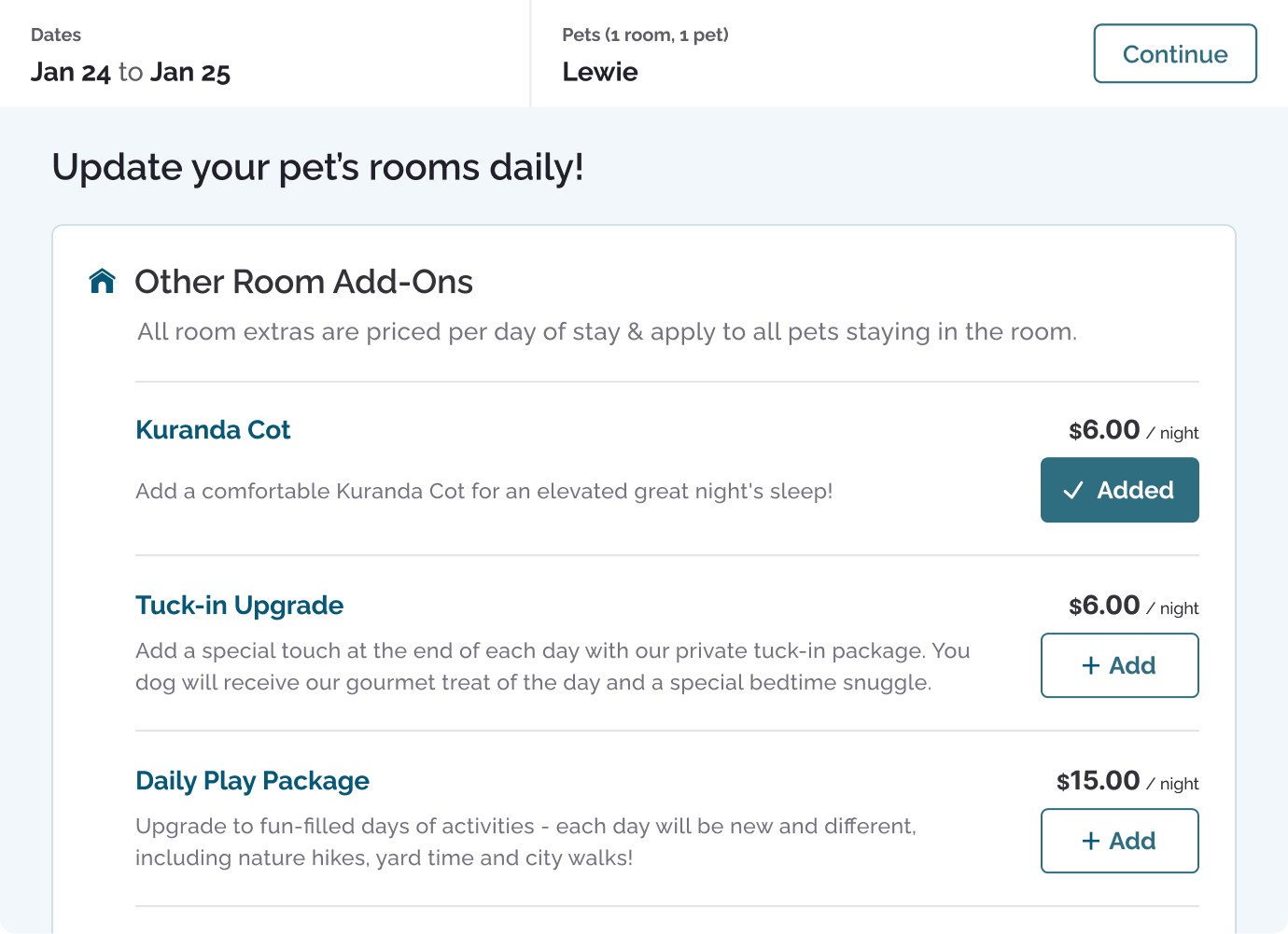Screen dimensions: 1288x934
Task: Click the plus icon for Daily Play Package
Action: coord(1090,841)
